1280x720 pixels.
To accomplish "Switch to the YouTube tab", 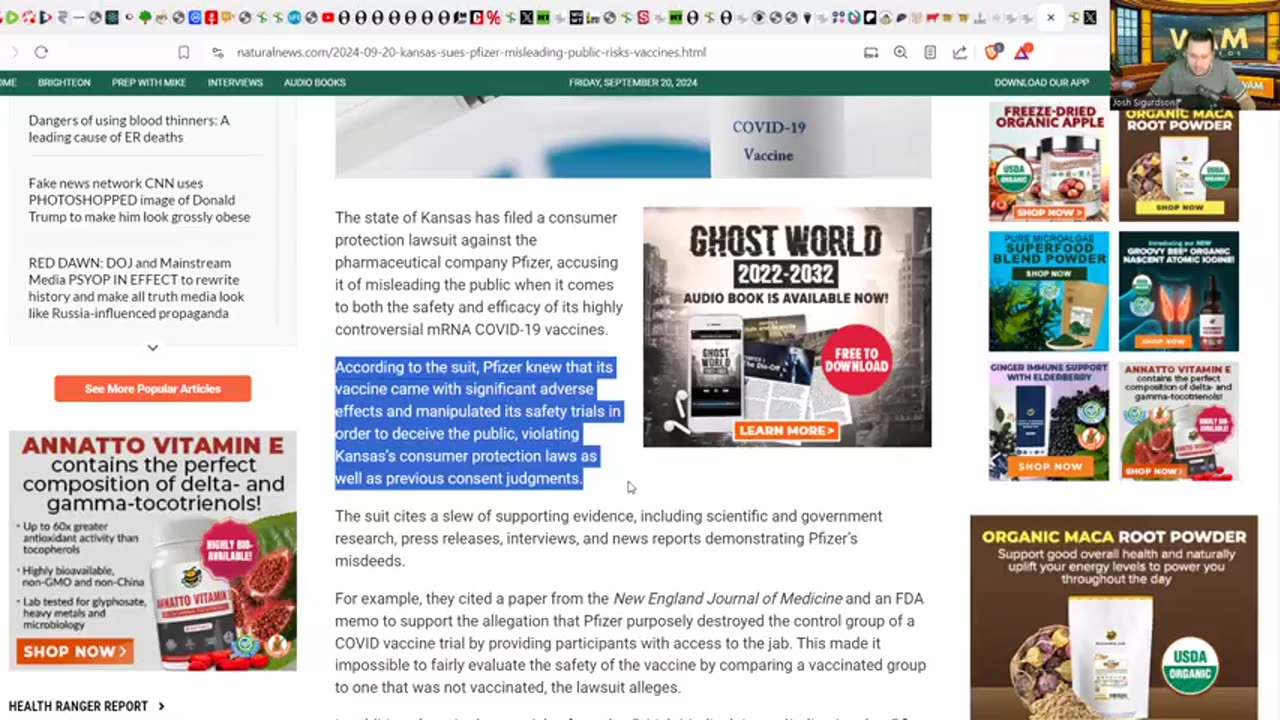I will (x=327, y=17).
